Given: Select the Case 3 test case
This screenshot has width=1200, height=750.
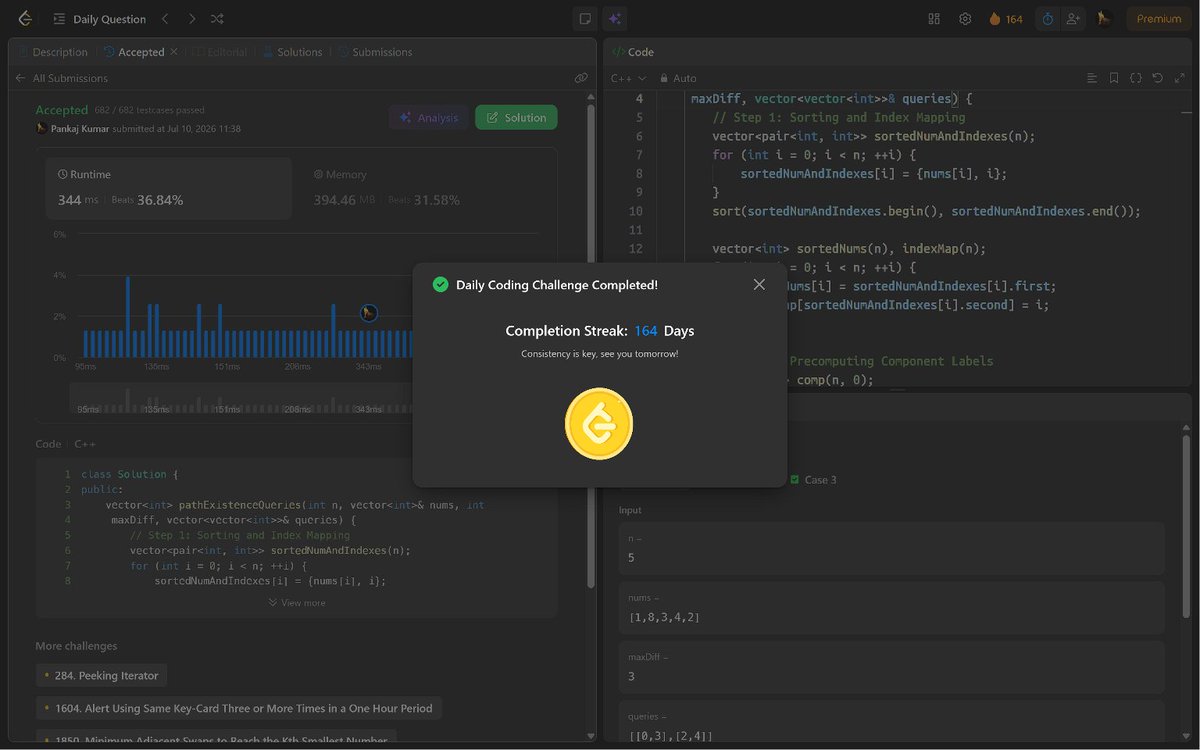Looking at the screenshot, I should 813,480.
